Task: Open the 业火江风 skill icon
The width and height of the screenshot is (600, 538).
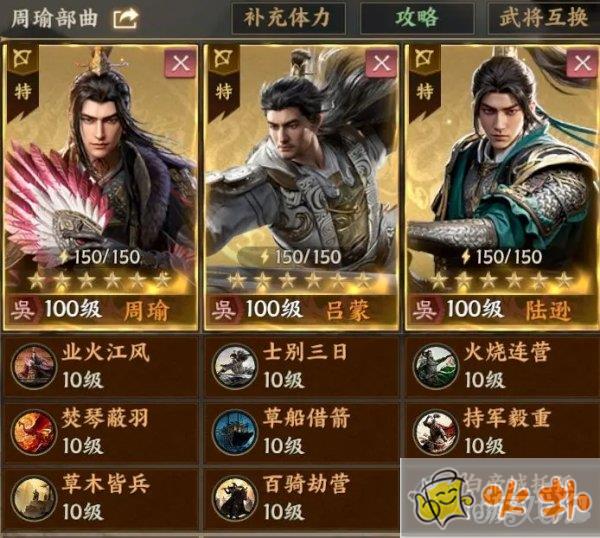Action: tap(33, 366)
